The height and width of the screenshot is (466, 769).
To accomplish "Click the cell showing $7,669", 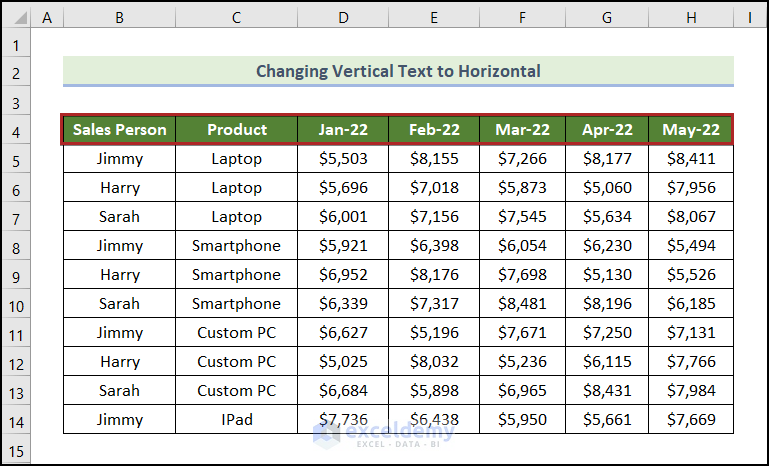I will (x=690, y=420).
